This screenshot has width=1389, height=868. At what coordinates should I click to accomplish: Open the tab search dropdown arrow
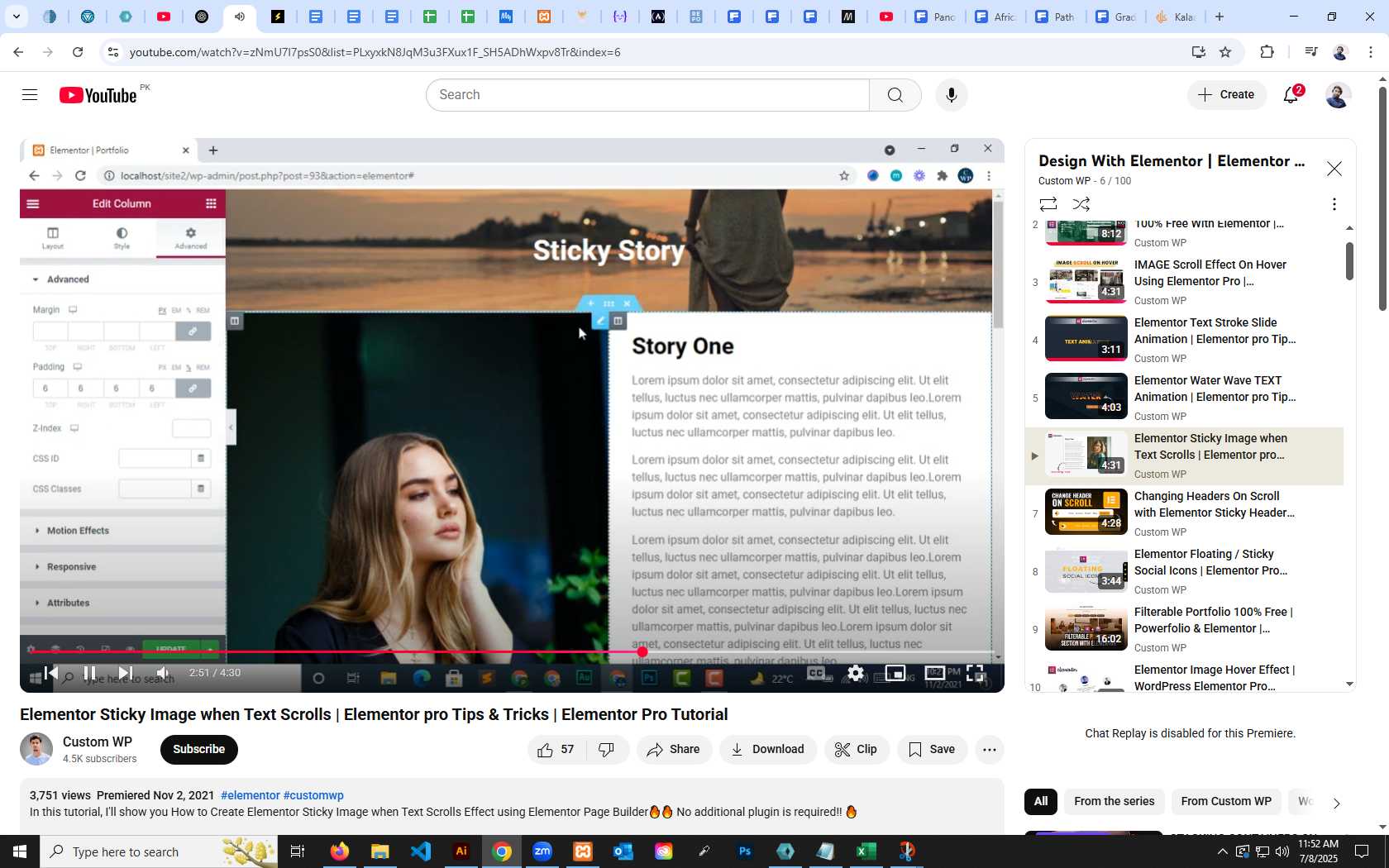[16, 17]
